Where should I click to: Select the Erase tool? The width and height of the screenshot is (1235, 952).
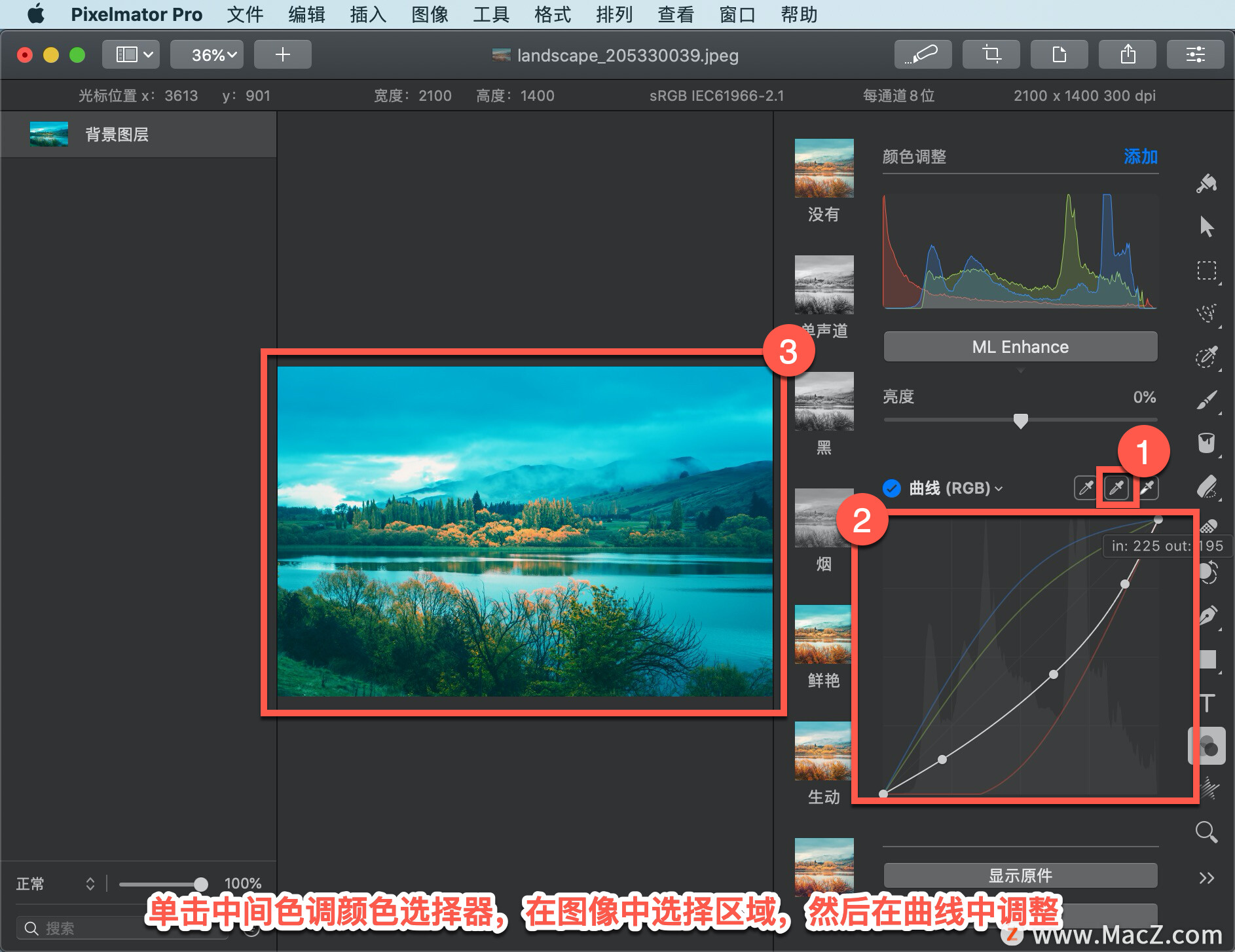coord(1206,486)
